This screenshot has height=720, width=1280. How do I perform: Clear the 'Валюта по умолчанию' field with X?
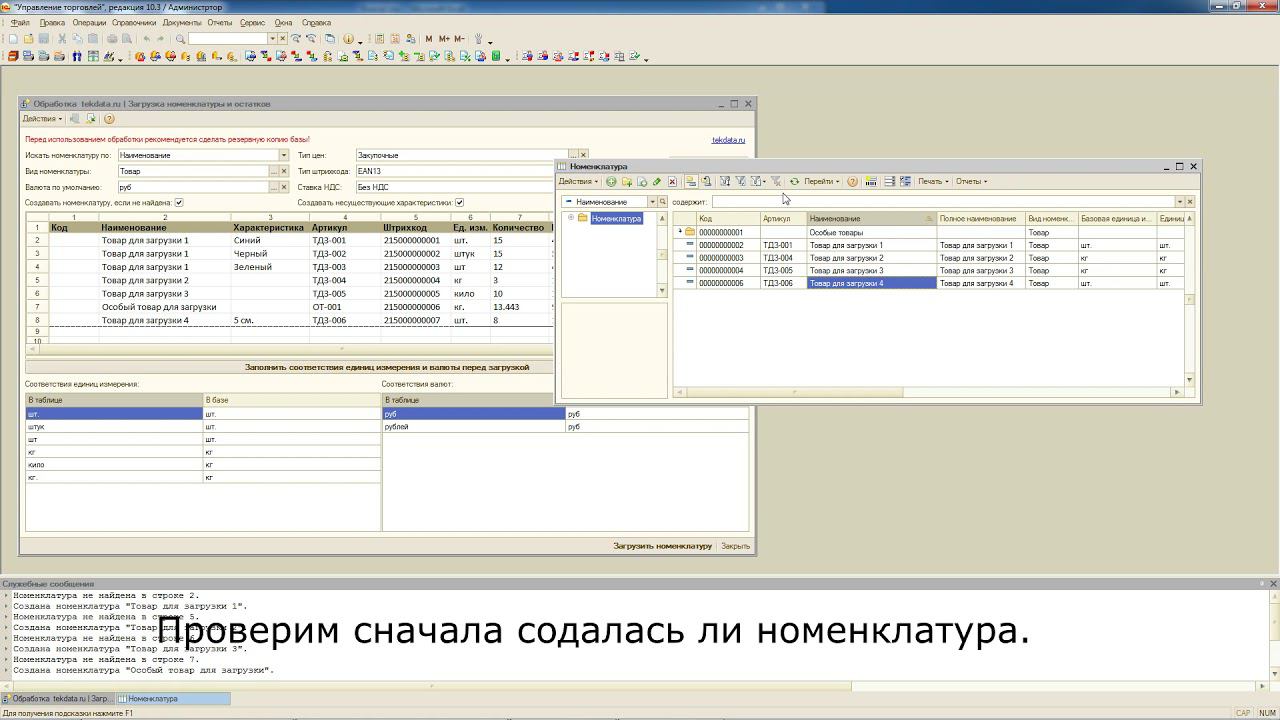click(x=284, y=187)
